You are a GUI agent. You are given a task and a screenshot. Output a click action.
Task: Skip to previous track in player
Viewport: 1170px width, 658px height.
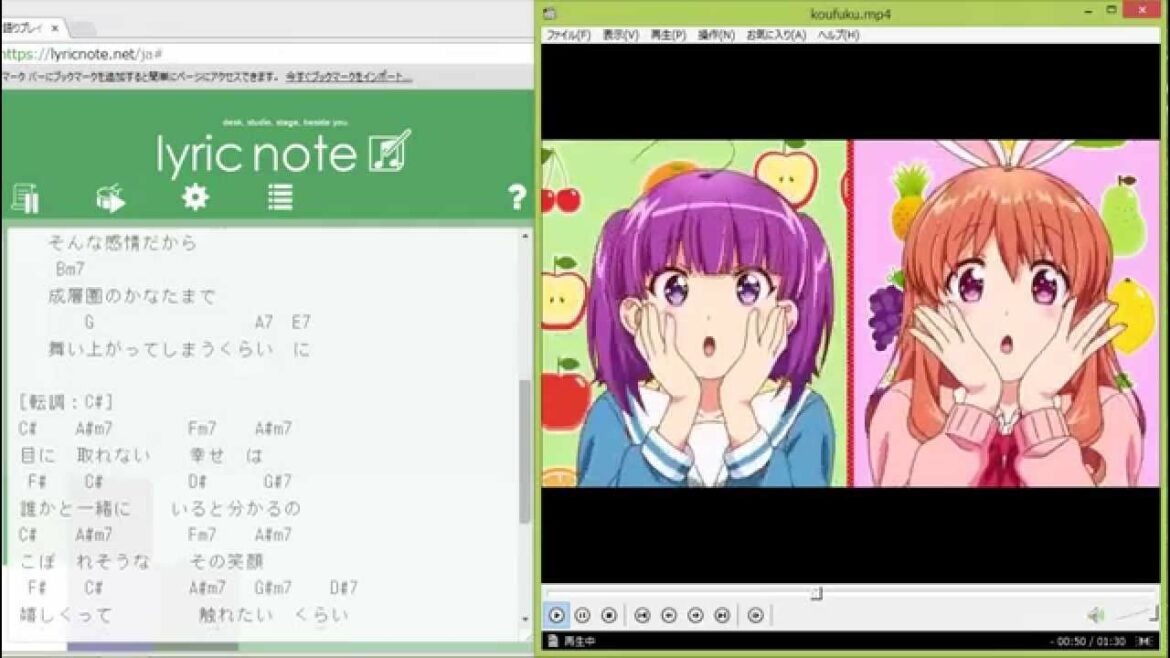(642, 615)
